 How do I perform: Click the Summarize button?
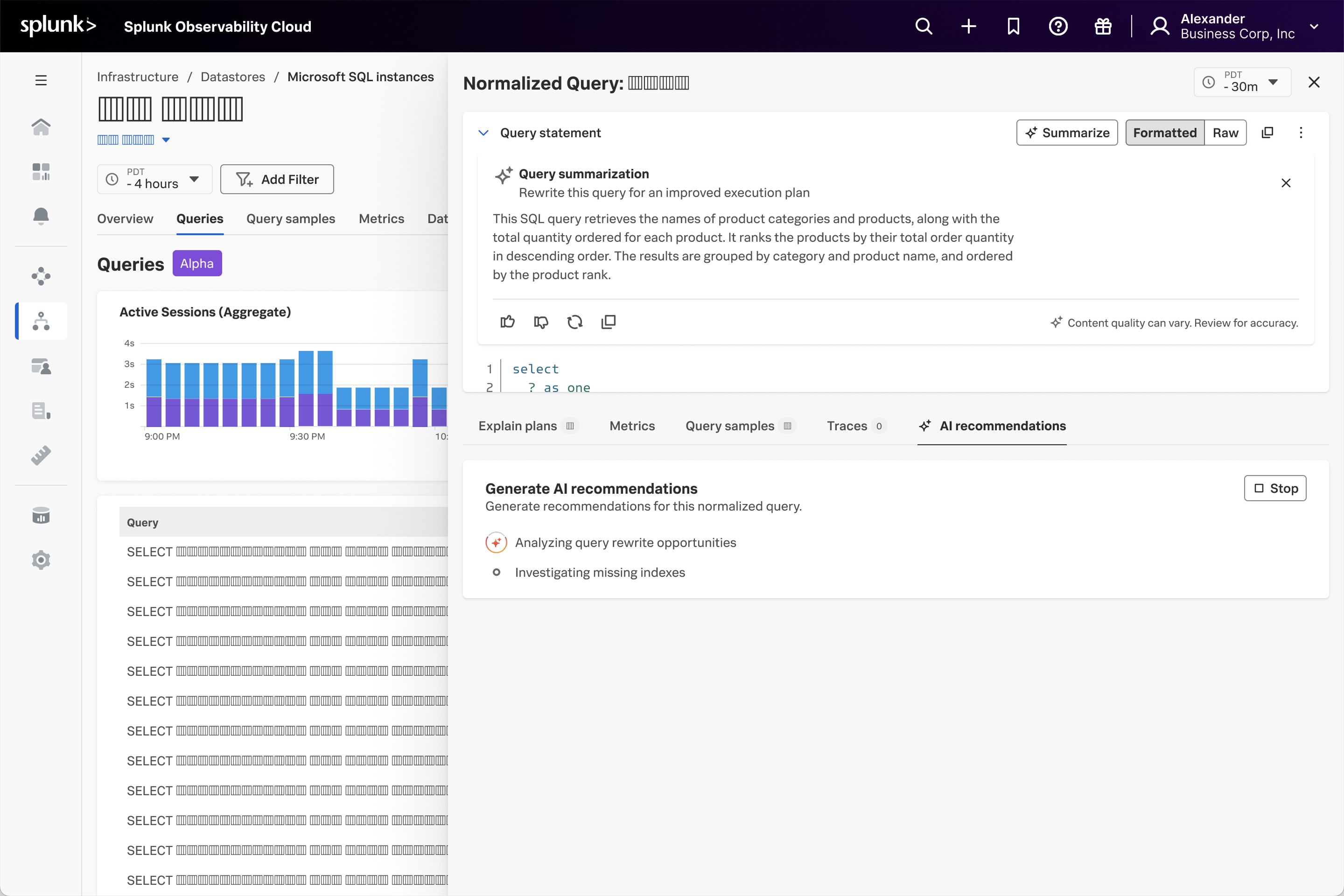1067,133
